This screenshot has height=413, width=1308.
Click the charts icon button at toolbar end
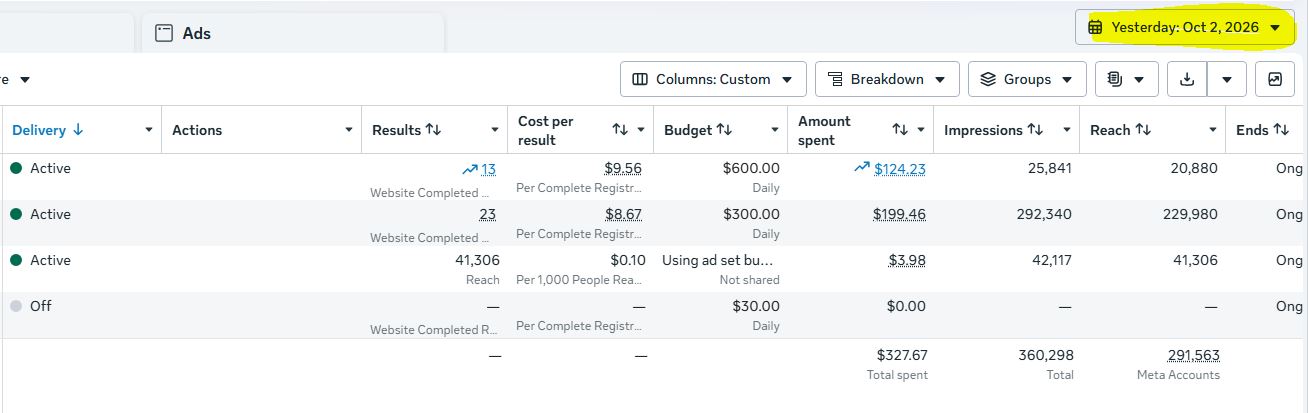(x=1275, y=79)
